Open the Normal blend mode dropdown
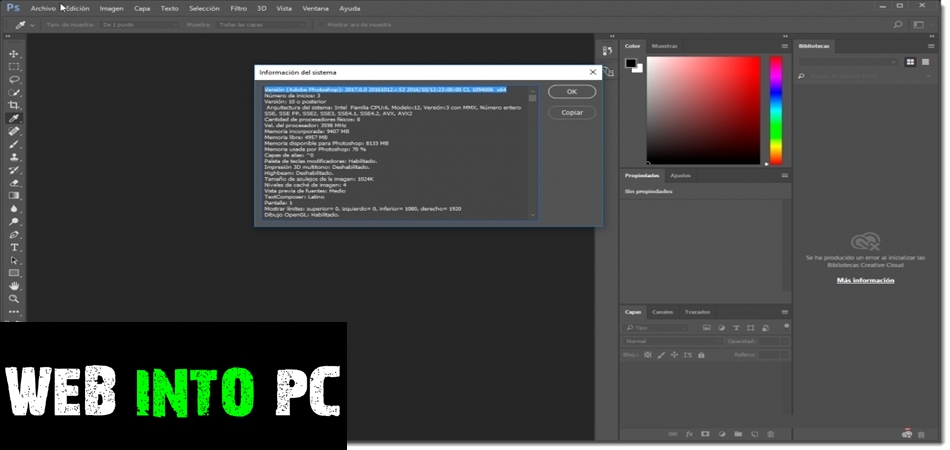Screen dimensions: 950x450 click(673, 341)
